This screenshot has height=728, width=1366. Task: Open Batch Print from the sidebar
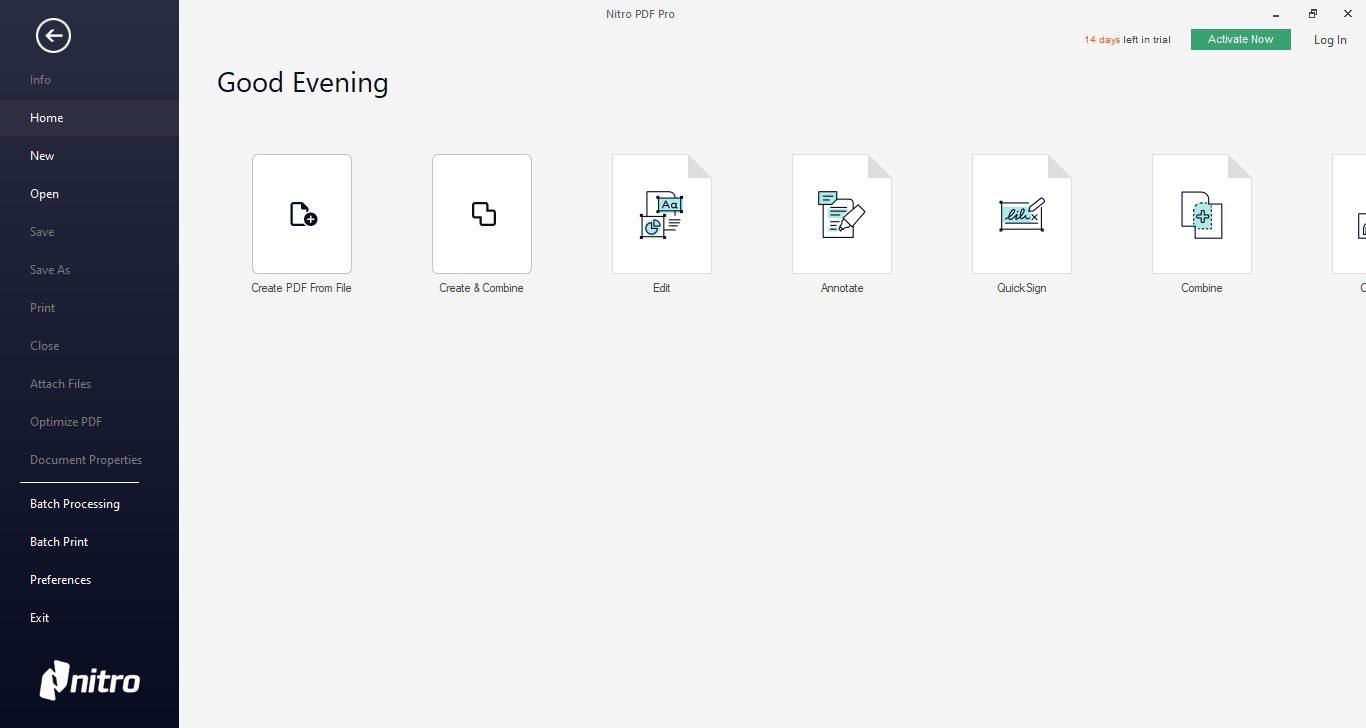(89, 542)
